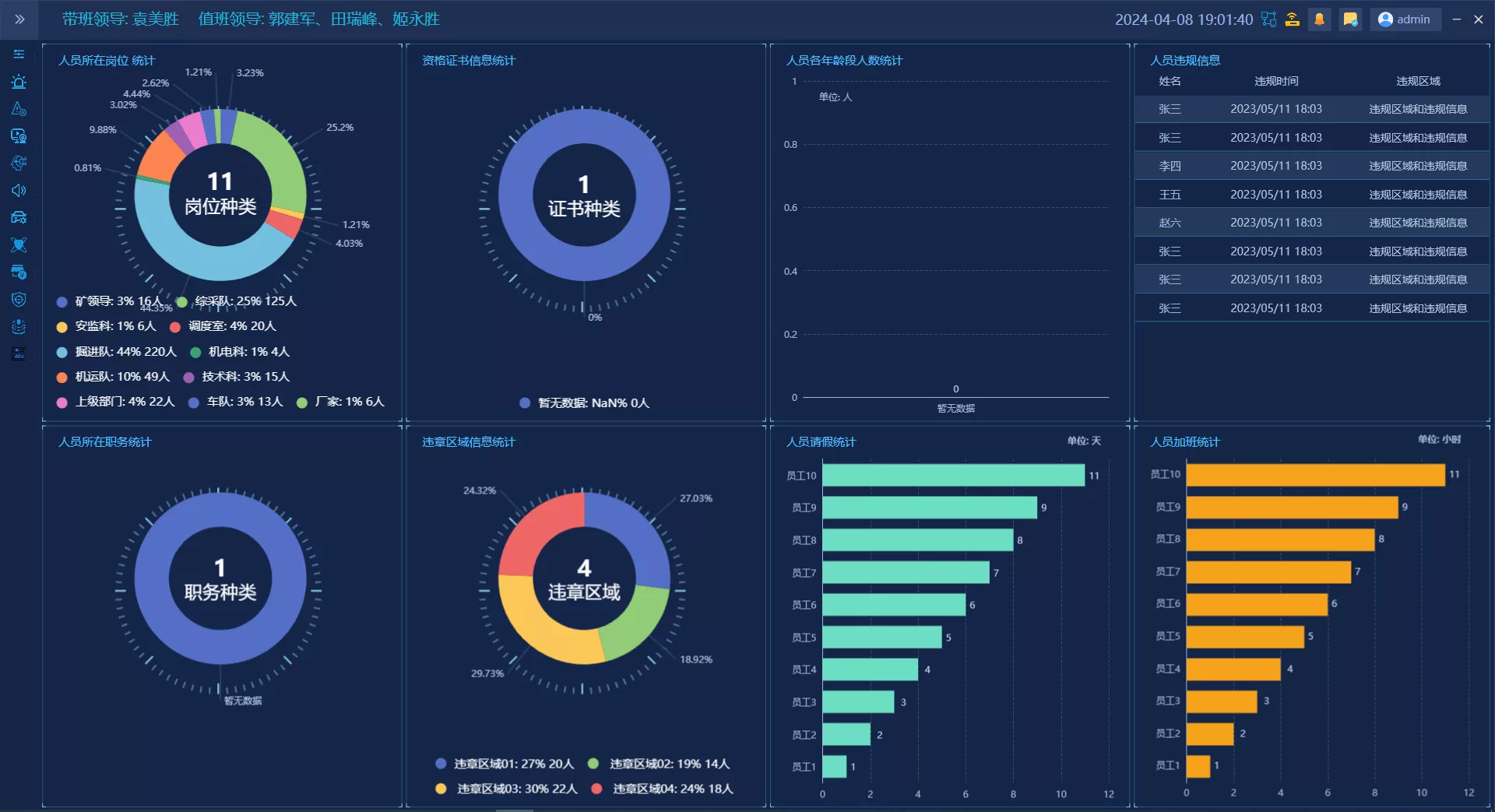Open the shield target security sidebar icon
This screenshot has height=812, width=1495.
(x=19, y=300)
